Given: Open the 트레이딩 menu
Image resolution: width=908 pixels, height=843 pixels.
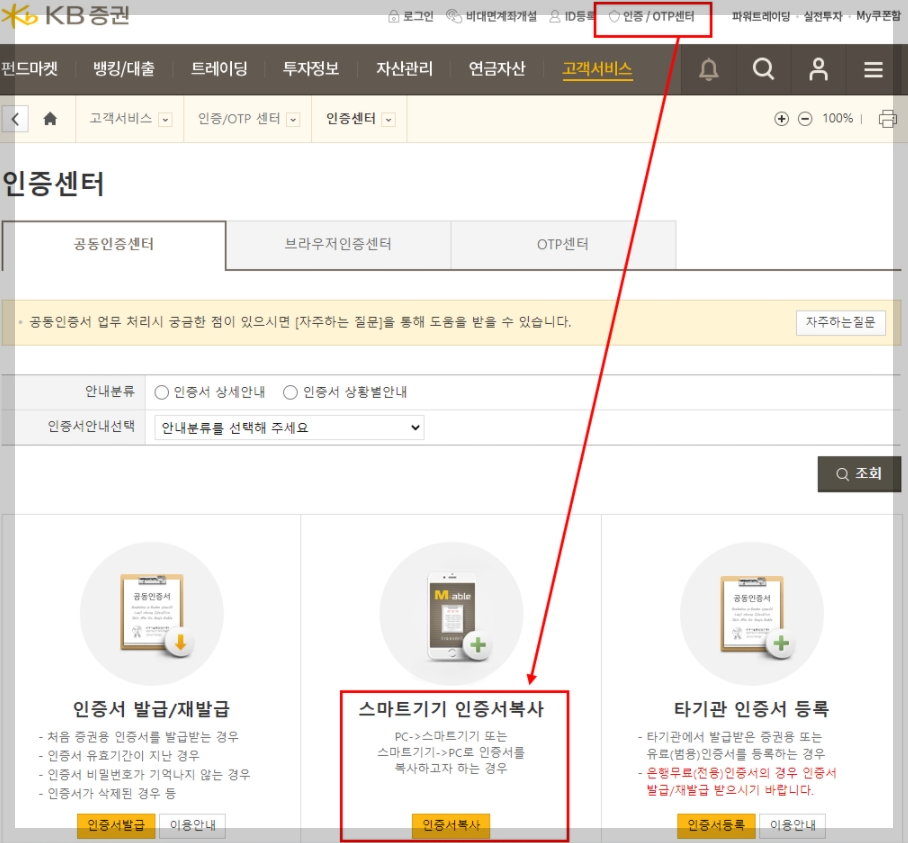Looking at the screenshot, I should (x=219, y=69).
